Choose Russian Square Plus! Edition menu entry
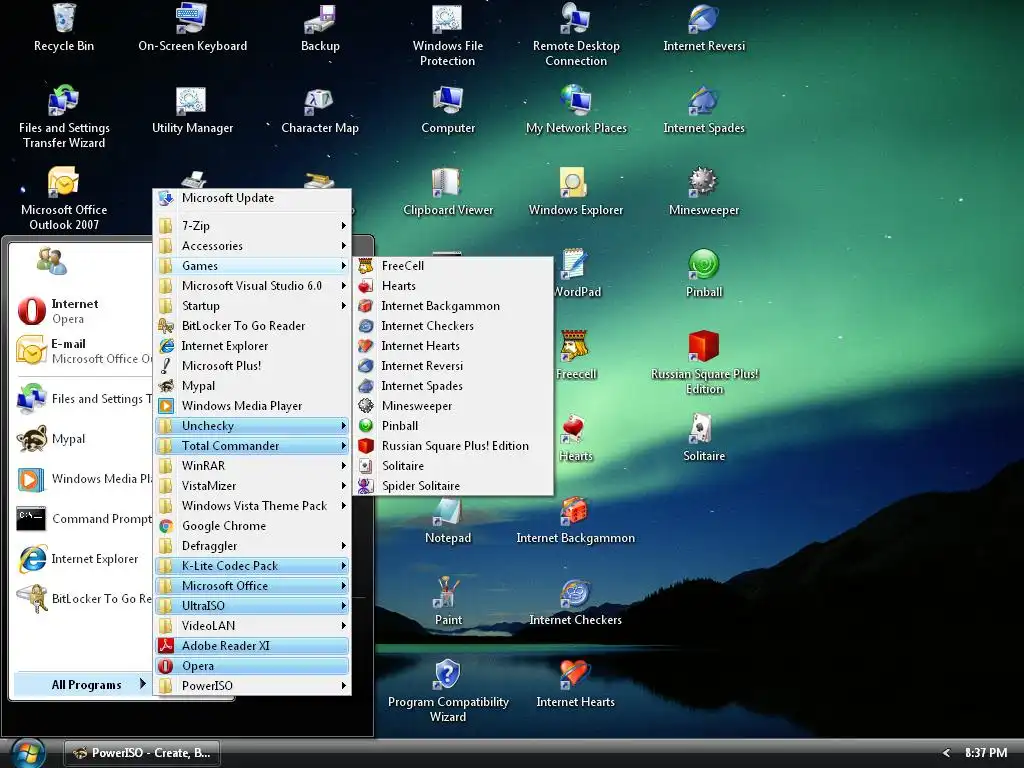 pyautogui.click(x=453, y=446)
